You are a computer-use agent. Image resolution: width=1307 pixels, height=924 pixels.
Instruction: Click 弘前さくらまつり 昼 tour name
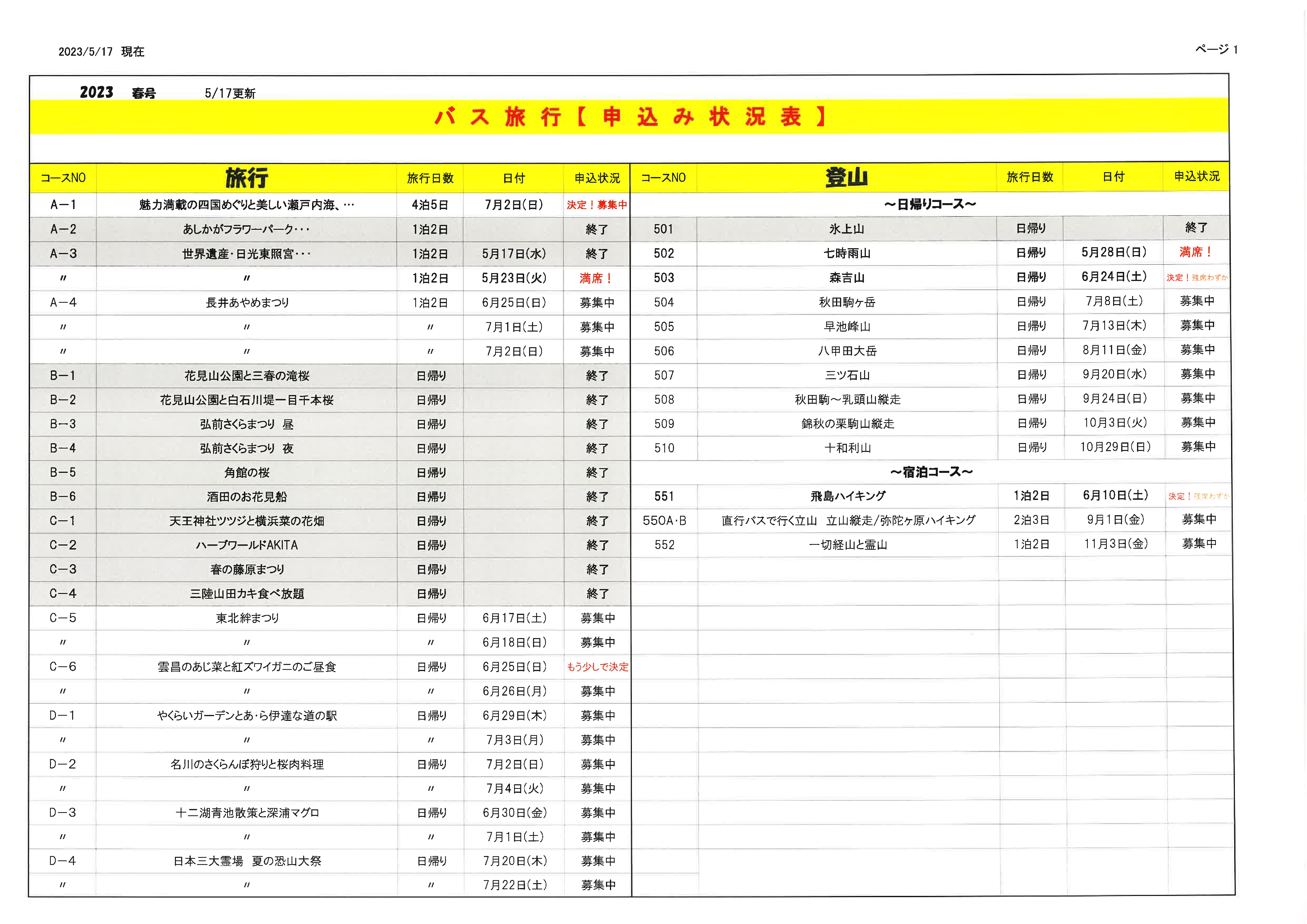coord(246,424)
